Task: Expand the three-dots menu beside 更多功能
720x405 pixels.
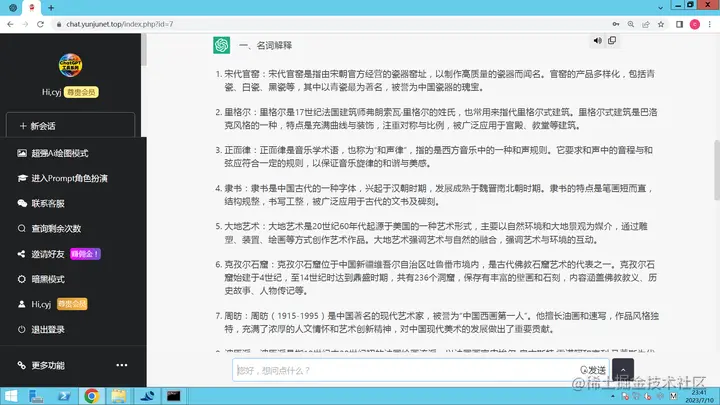Action: (122, 365)
